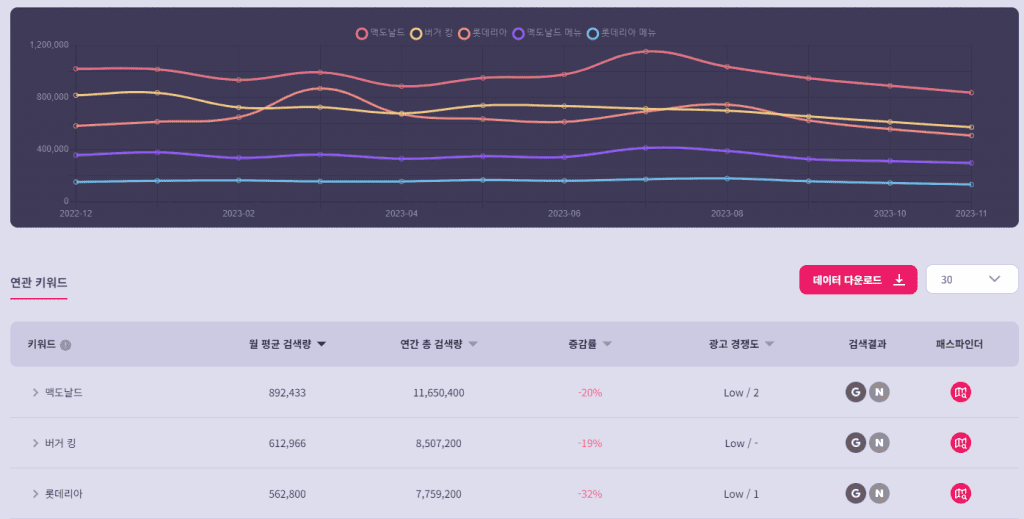The width and height of the screenshot is (1024, 519).
Task: Toggle 맥도날드 메뉴 series in legend
Action: click(x=547, y=33)
